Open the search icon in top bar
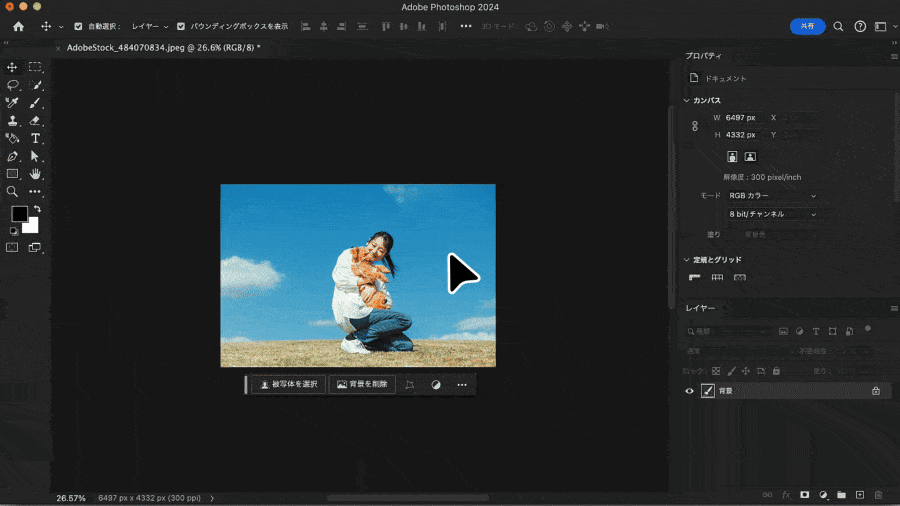The image size is (900, 506). (838, 26)
